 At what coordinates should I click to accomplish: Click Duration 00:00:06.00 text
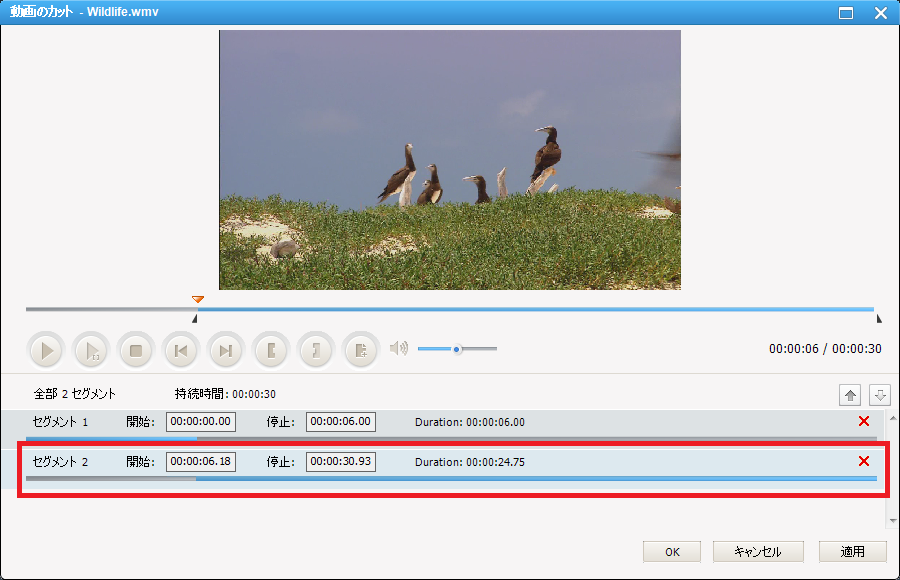coord(470,422)
